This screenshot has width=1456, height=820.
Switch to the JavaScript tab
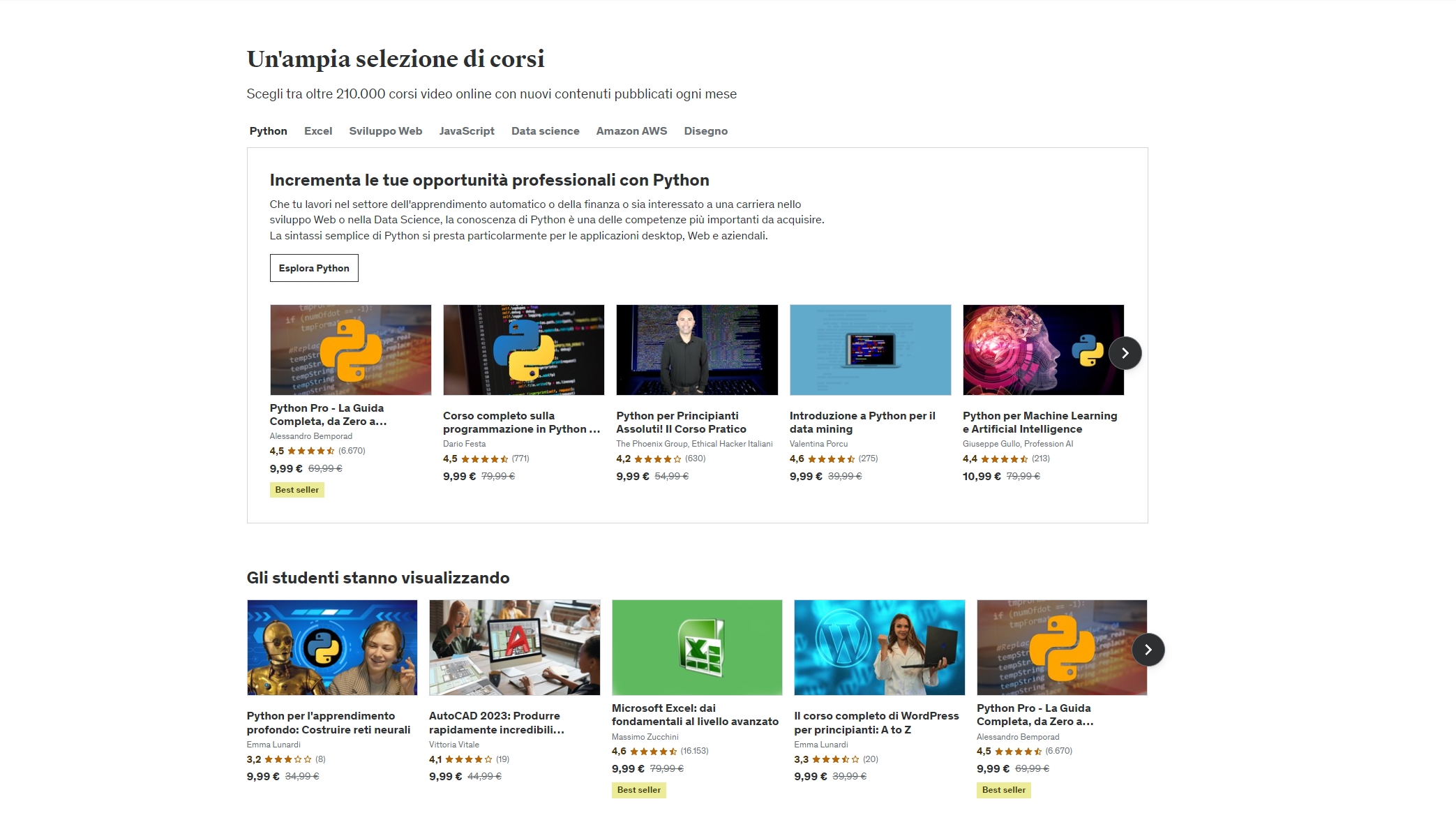pyautogui.click(x=467, y=131)
